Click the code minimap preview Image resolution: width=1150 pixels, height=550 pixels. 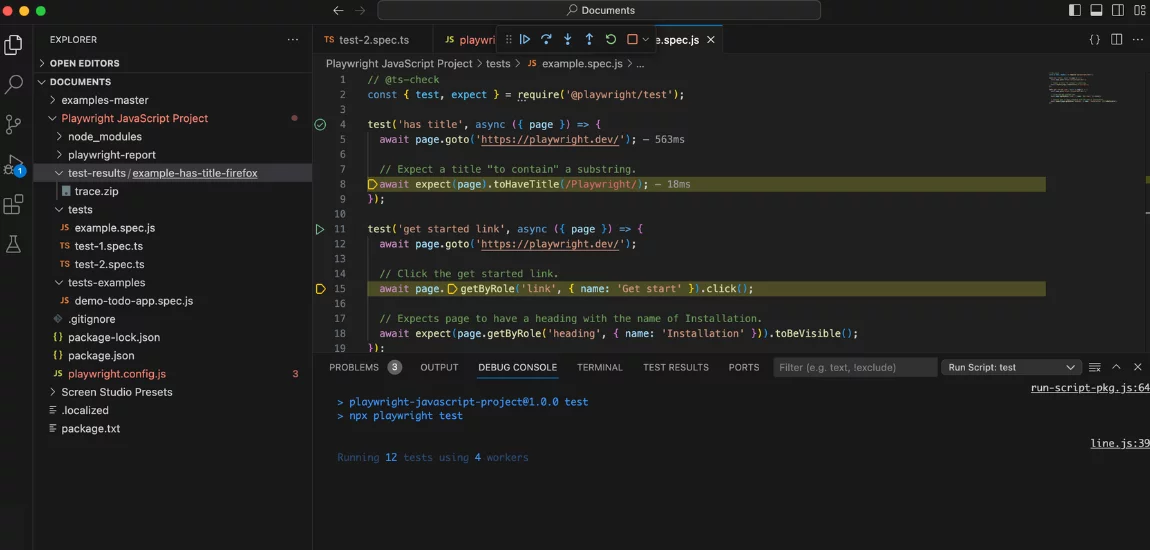1082,88
